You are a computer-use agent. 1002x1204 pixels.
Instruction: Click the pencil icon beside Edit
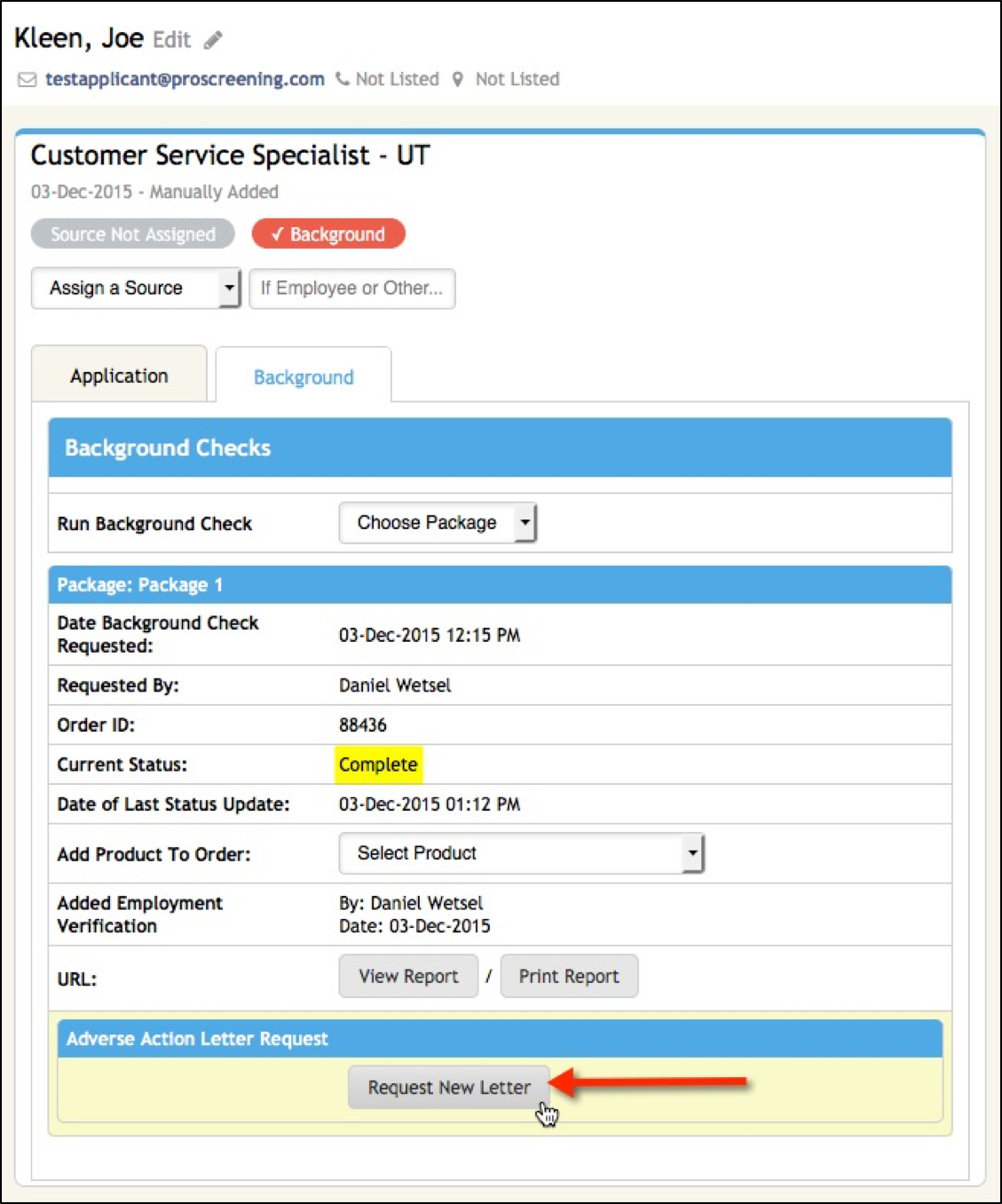(x=213, y=40)
